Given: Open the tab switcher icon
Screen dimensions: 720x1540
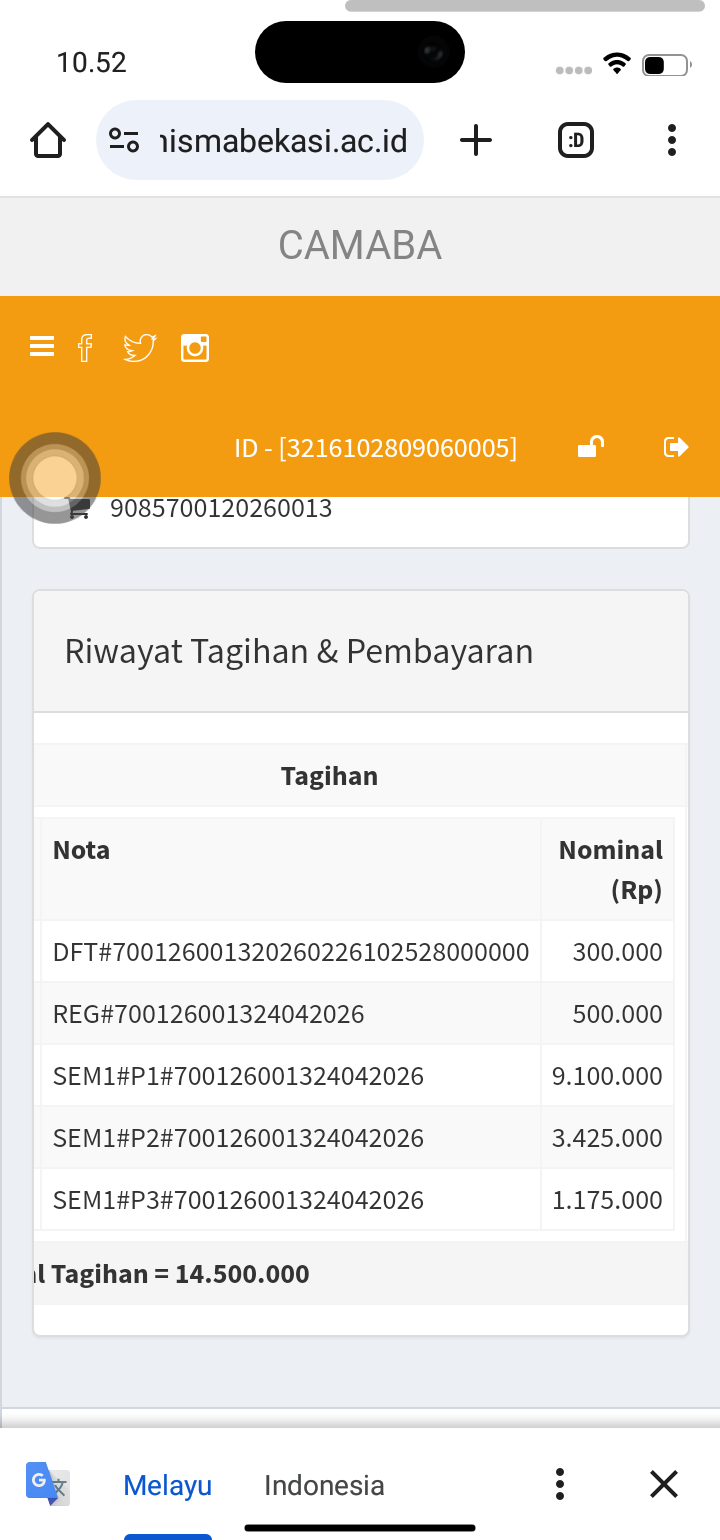Looking at the screenshot, I should (x=576, y=140).
